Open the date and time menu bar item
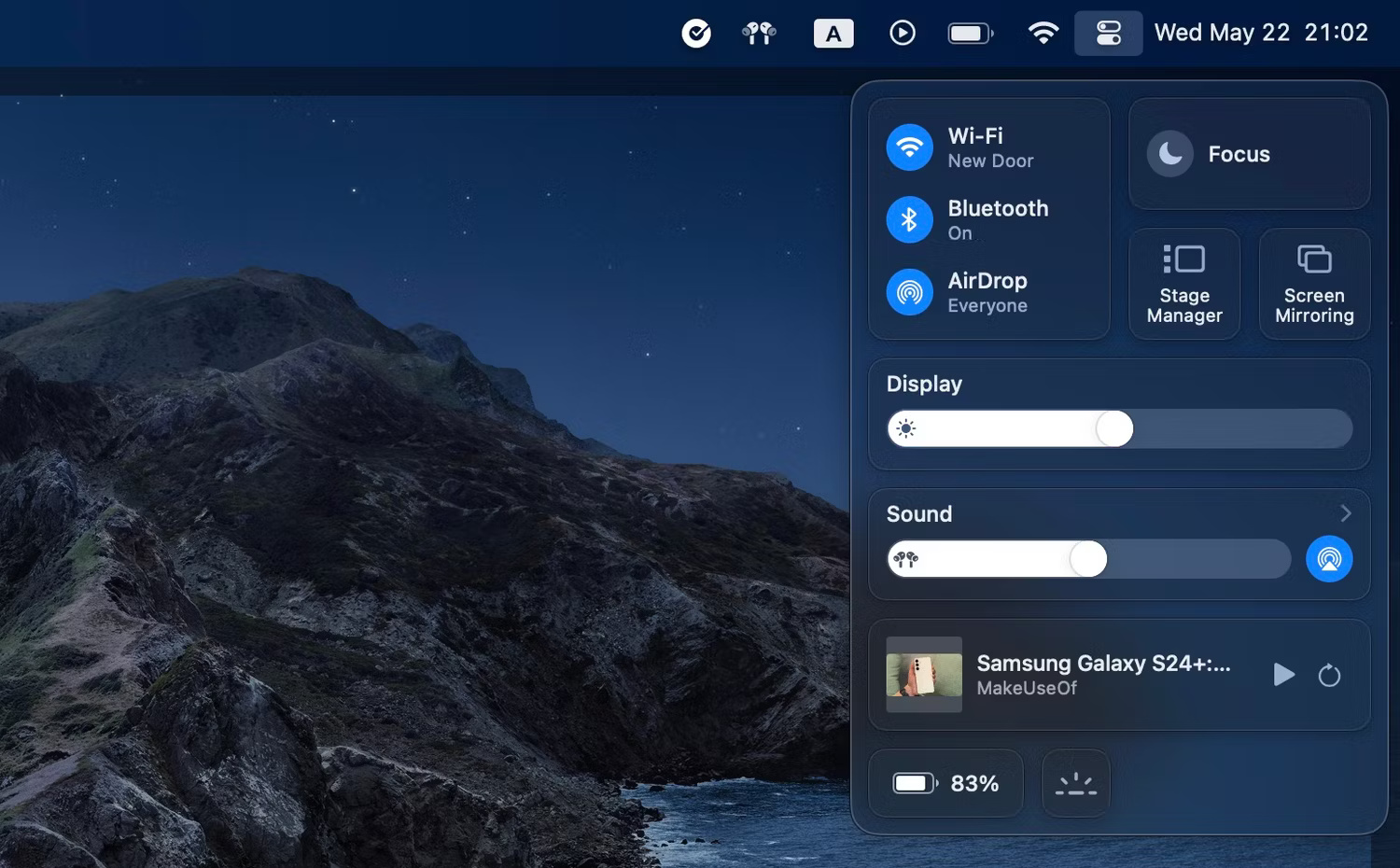This screenshot has height=868, width=1400. pyautogui.click(x=1261, y=34)
